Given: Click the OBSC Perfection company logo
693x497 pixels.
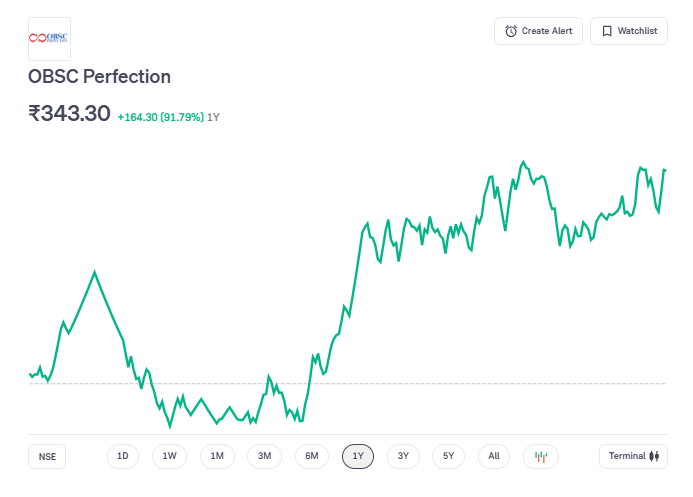Looking at the screenshot, I should click(x=49, y=38).
